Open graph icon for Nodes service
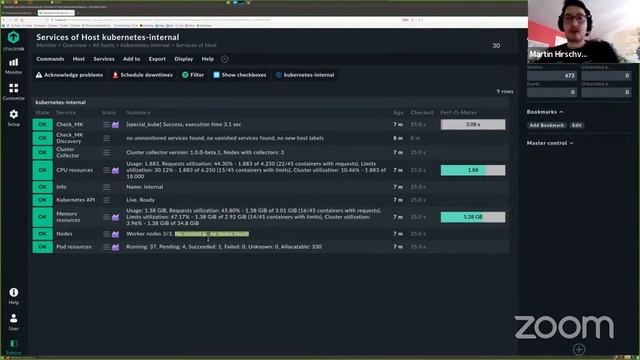Screen dimensions: 640x360 coord(116,234)
